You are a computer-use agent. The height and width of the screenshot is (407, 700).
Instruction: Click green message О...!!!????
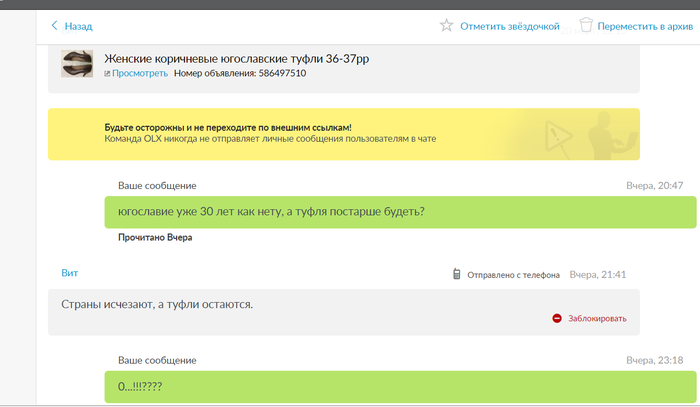400,387
